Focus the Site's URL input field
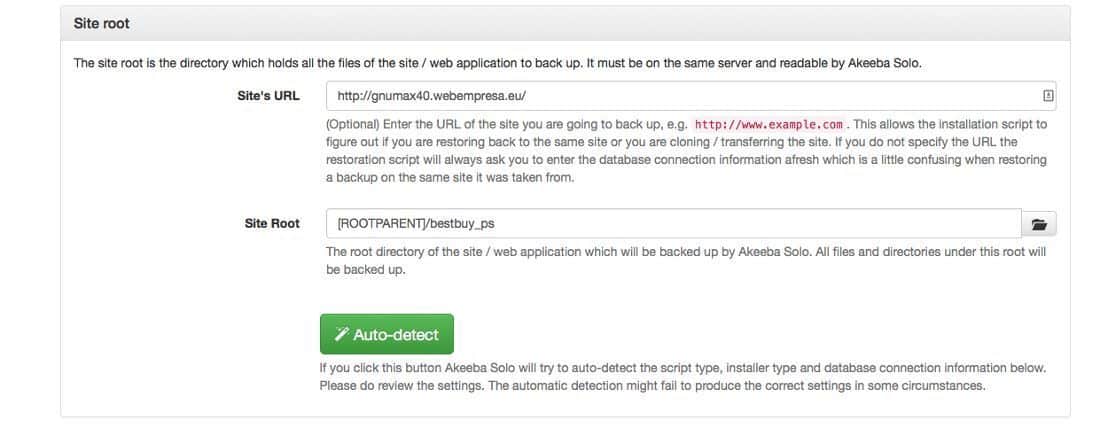Screen dimensions: 1100x428 [x=691, y=96]
